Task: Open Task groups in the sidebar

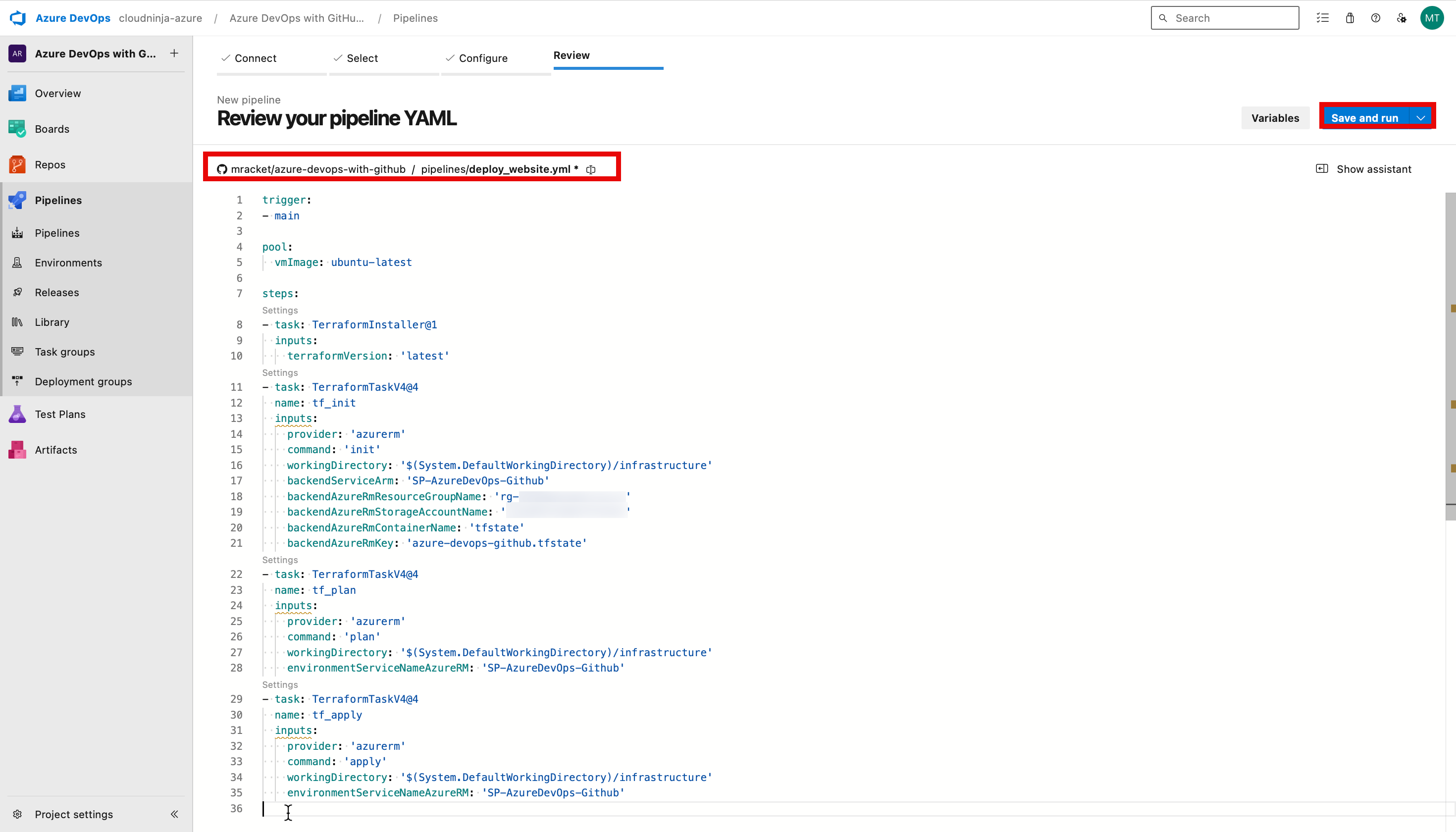Action: pos(97,352)
